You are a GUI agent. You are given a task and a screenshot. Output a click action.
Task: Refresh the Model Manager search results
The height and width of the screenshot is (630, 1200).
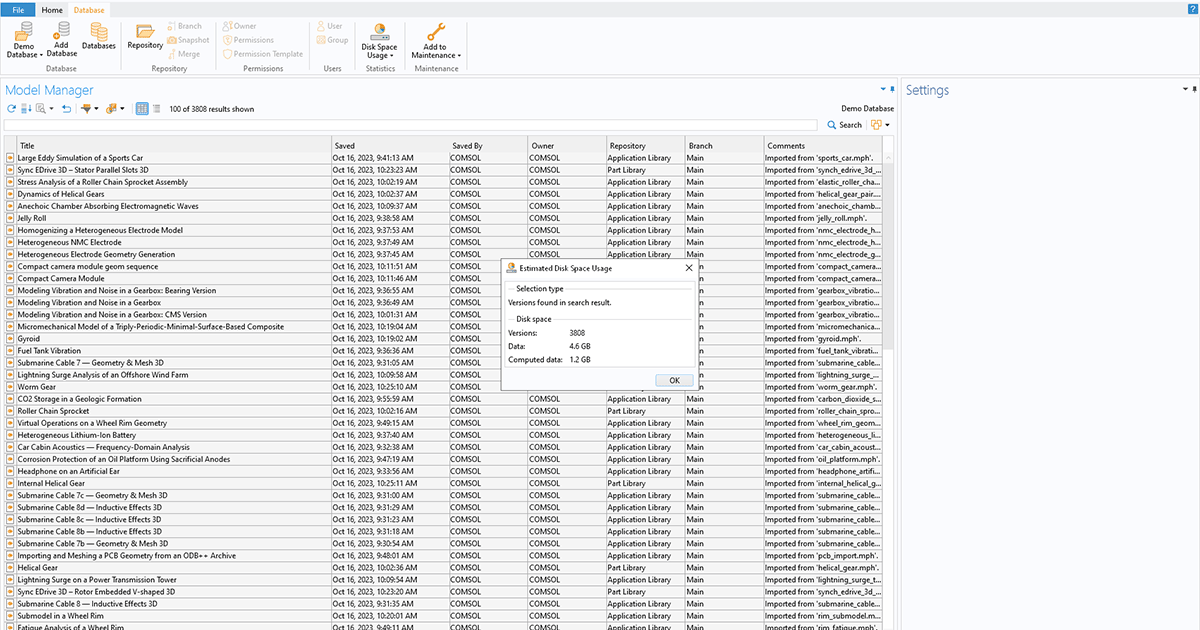pos(11,108)
